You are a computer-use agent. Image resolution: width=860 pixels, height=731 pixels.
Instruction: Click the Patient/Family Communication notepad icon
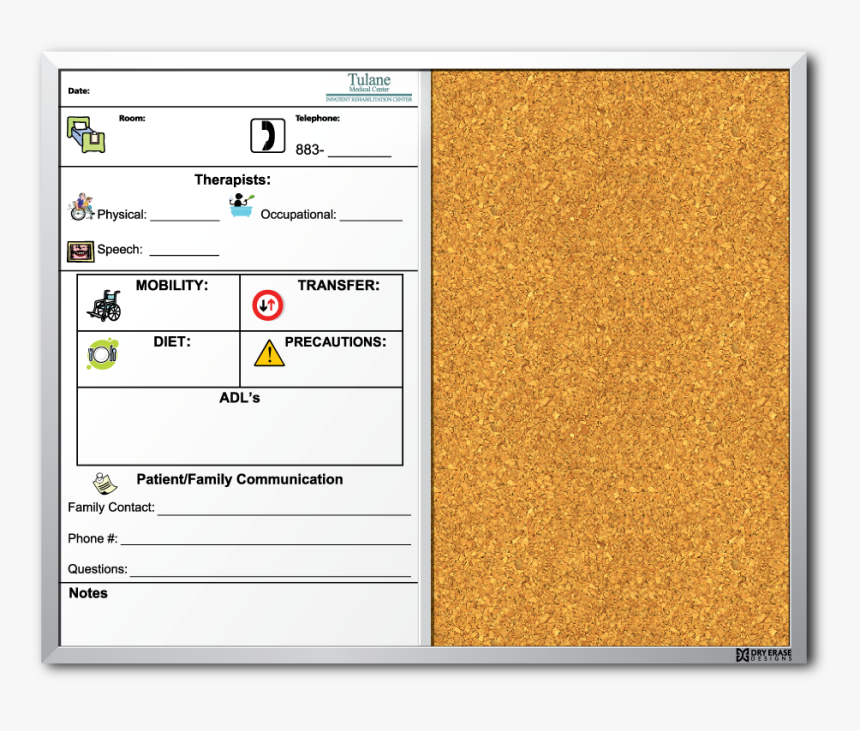click(x=105, y=482)
